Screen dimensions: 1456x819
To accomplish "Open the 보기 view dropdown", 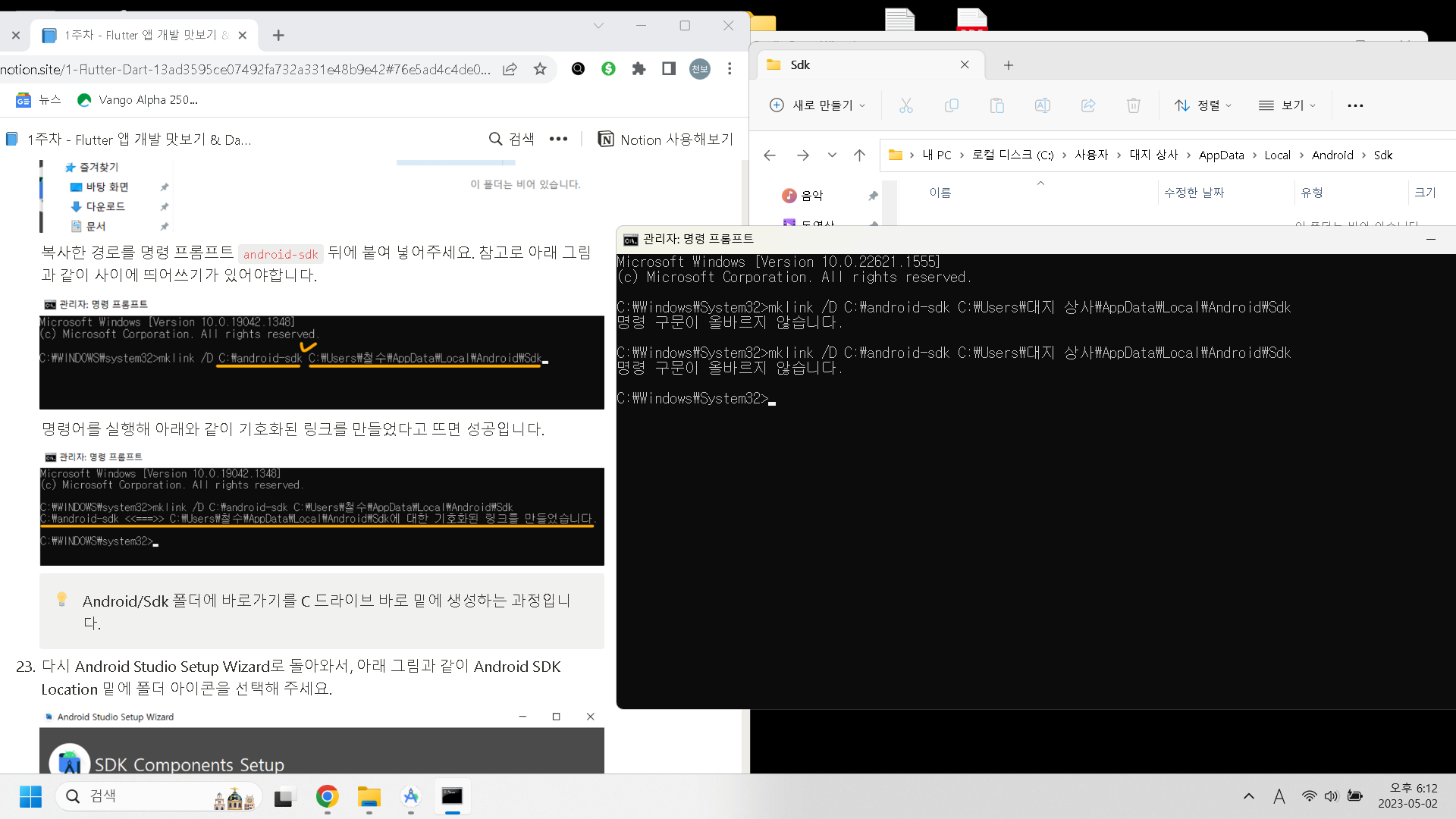I will [1287, 105].
